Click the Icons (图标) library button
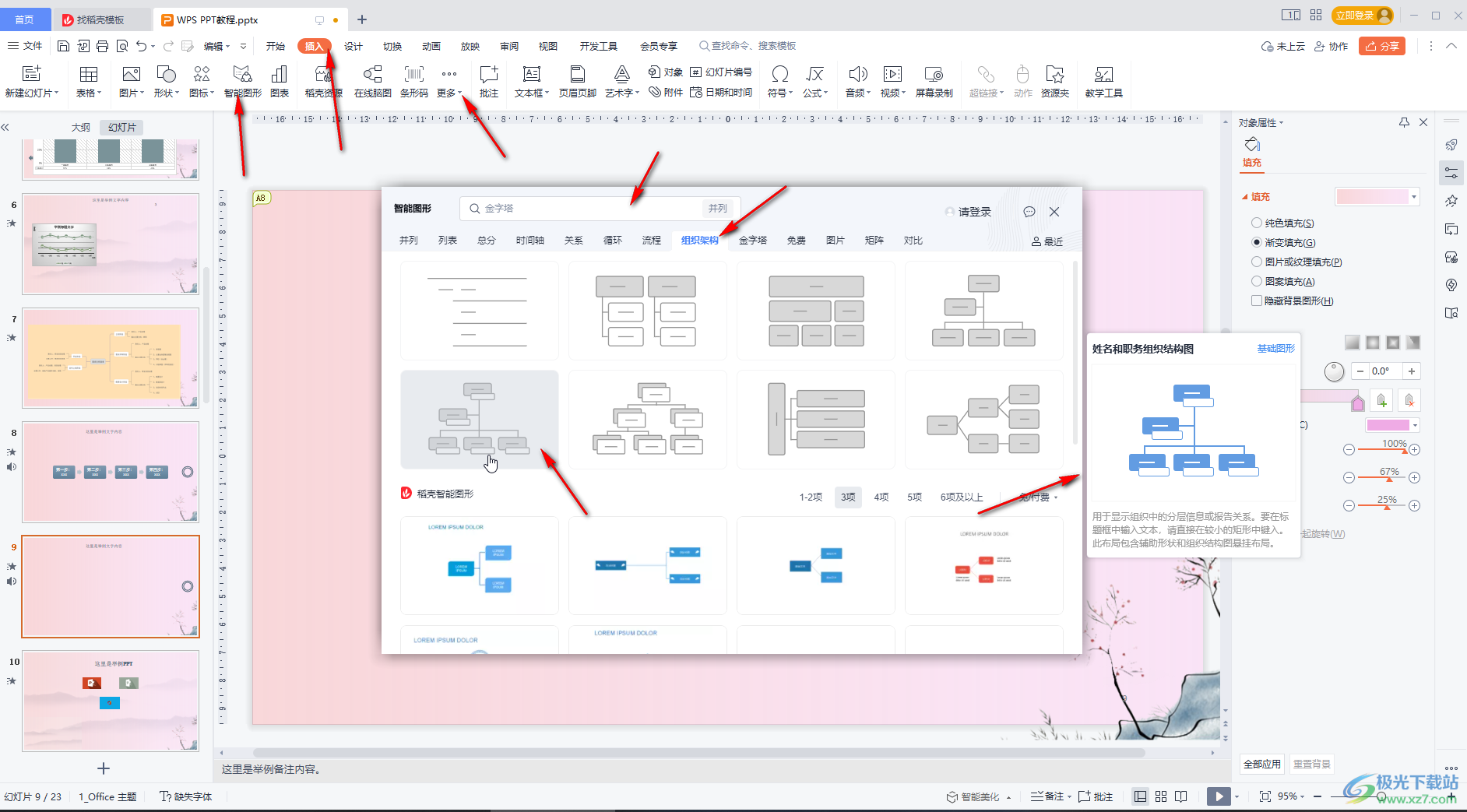Image resolution: width=1467 pixels, height=812 pixels. pos(202,82)
